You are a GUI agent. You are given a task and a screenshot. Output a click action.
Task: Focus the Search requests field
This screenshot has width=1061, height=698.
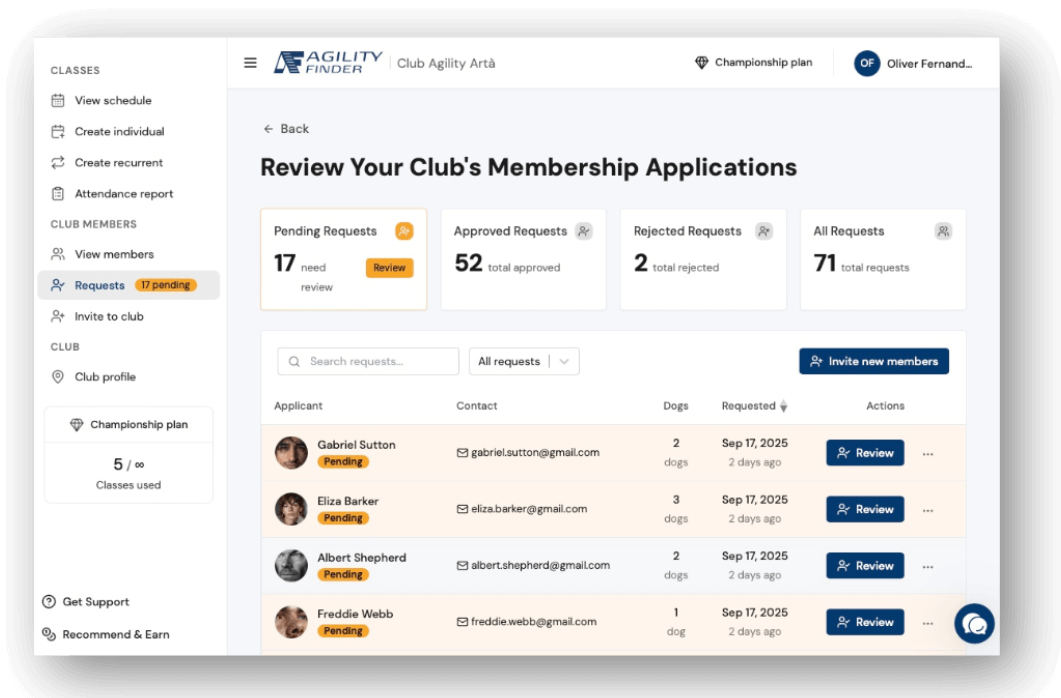368,361
